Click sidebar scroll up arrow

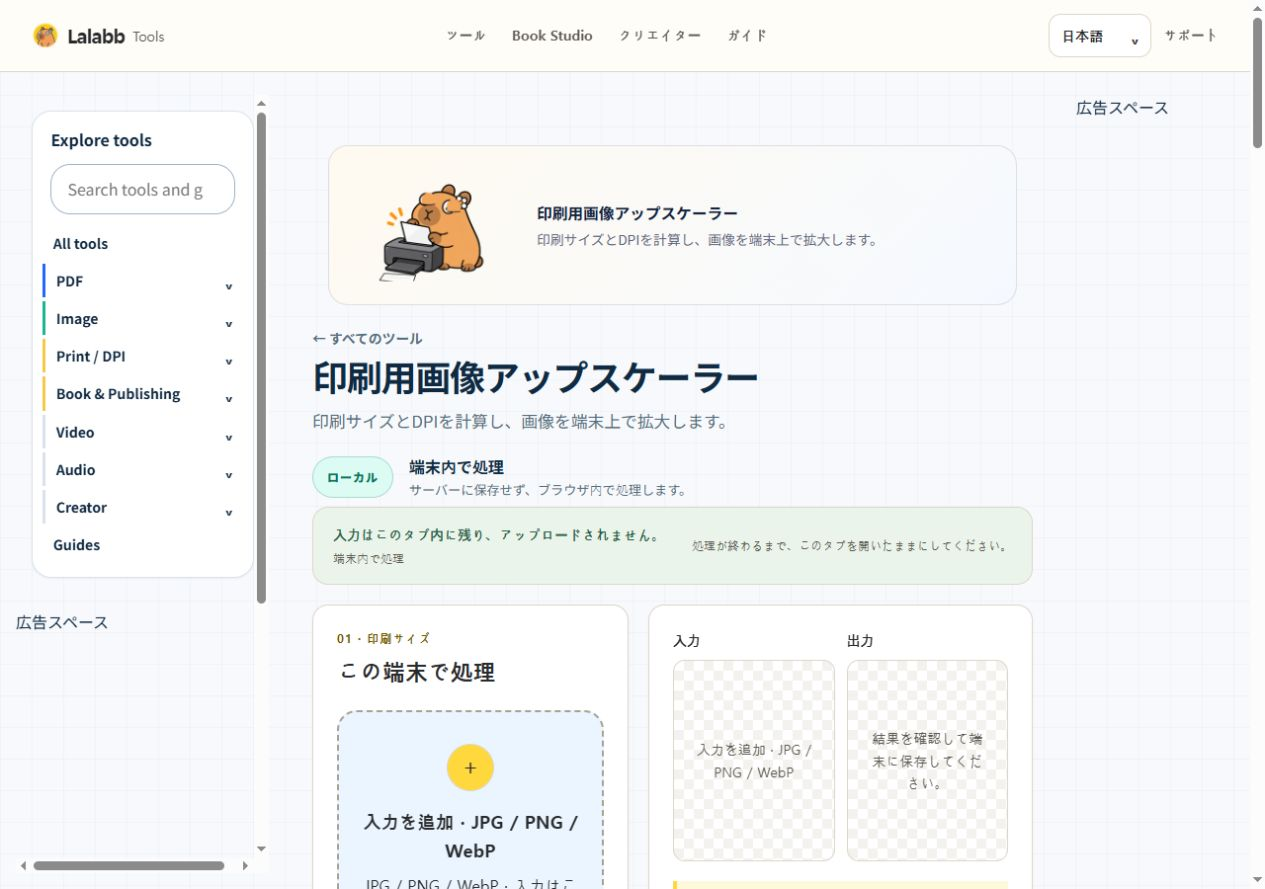click(261, 102)
